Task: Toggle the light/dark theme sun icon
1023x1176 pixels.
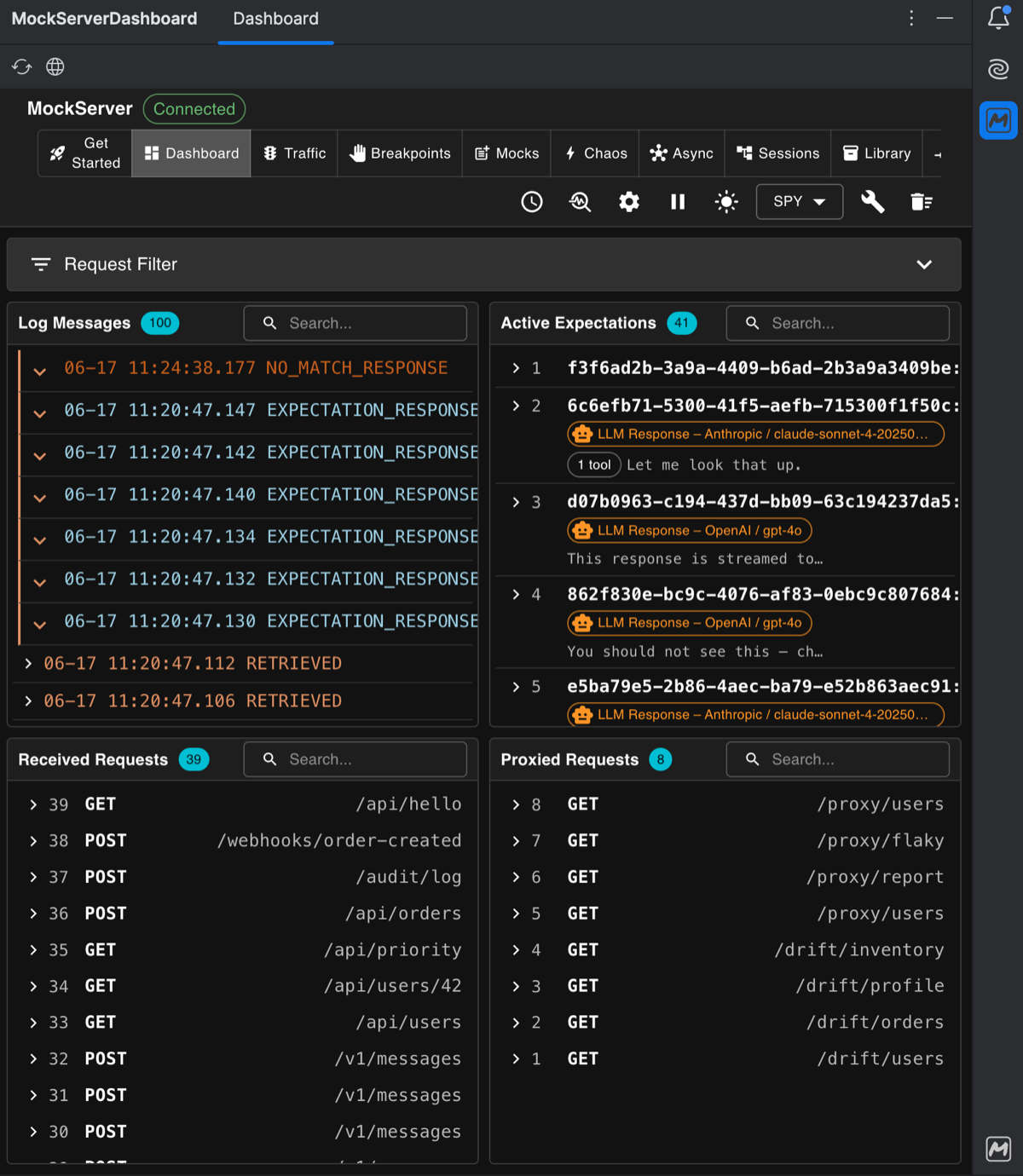Action: (x=726, y=202)
